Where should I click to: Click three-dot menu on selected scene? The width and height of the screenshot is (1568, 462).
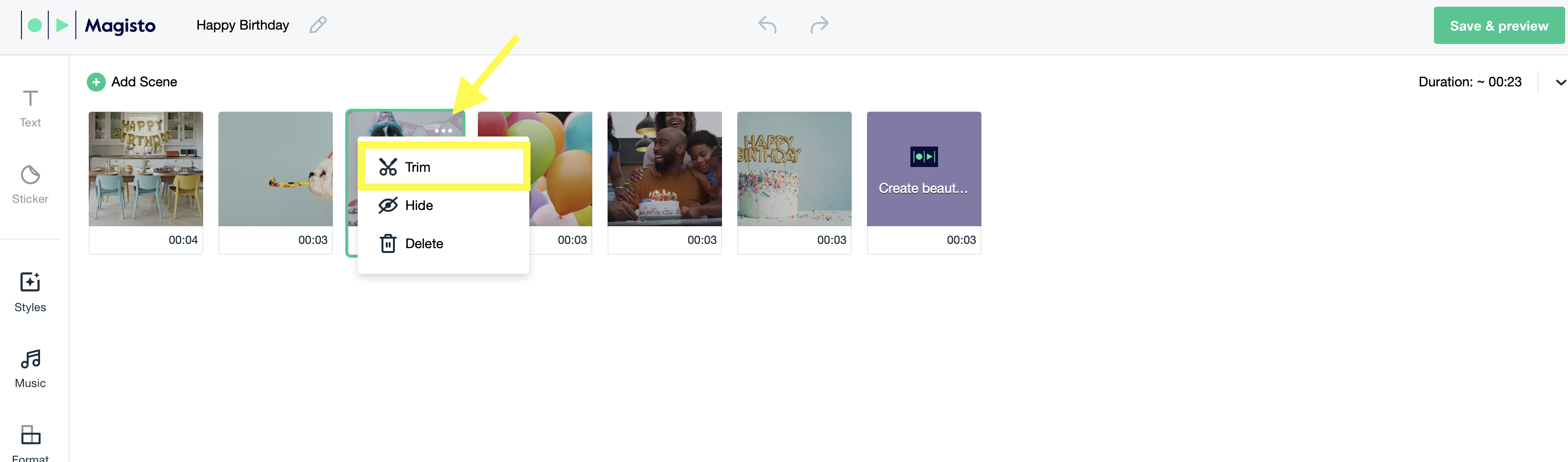click(443, 130)
